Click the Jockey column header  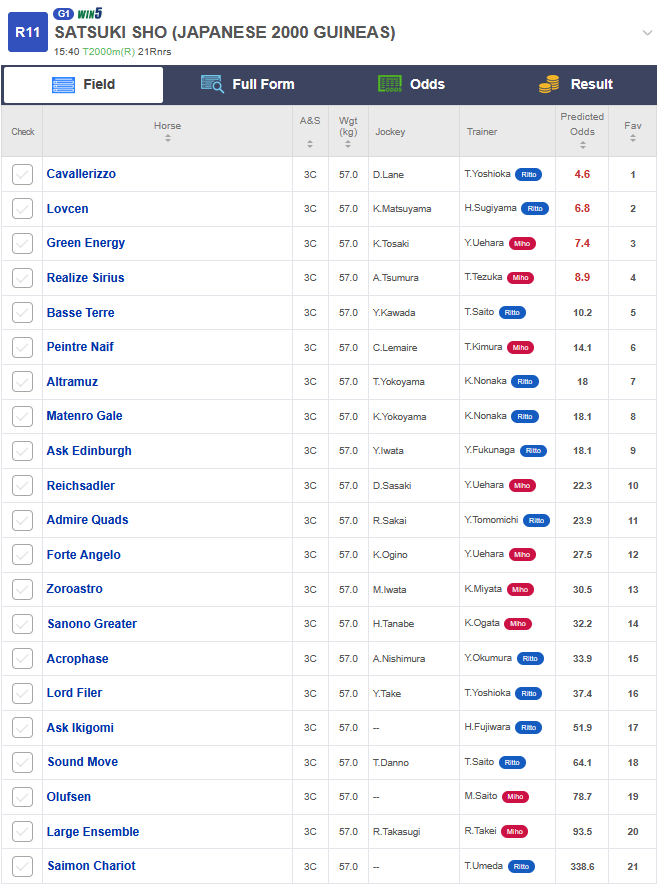coord(390,132)
